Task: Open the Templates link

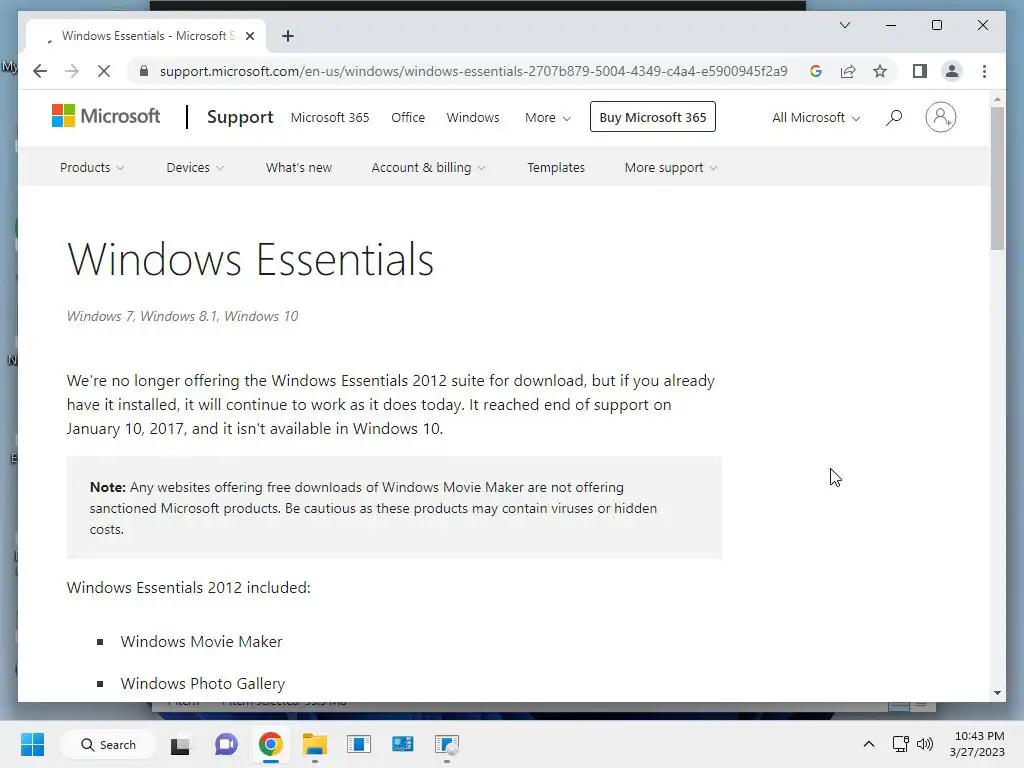Action: [x=556, y=168]
